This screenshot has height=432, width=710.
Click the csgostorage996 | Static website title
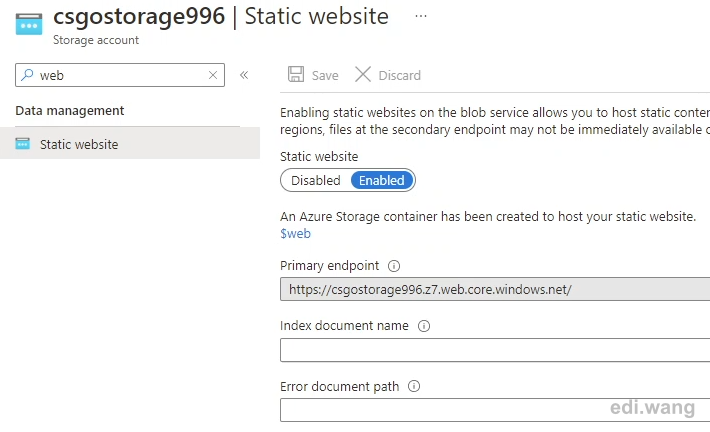point(221,16)
